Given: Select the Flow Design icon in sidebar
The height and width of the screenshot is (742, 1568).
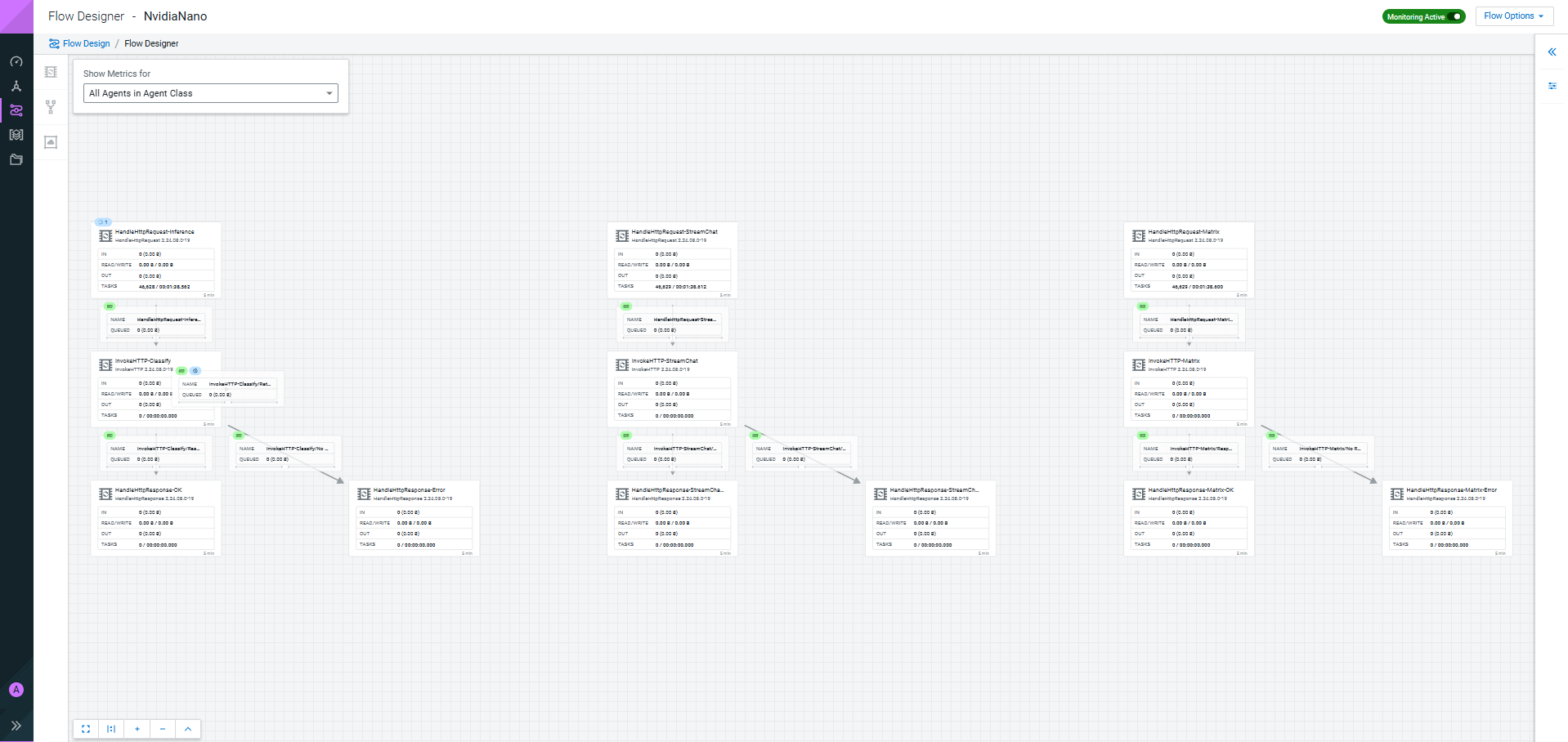Looking at the screenshot, I should [x=16, y=110].
